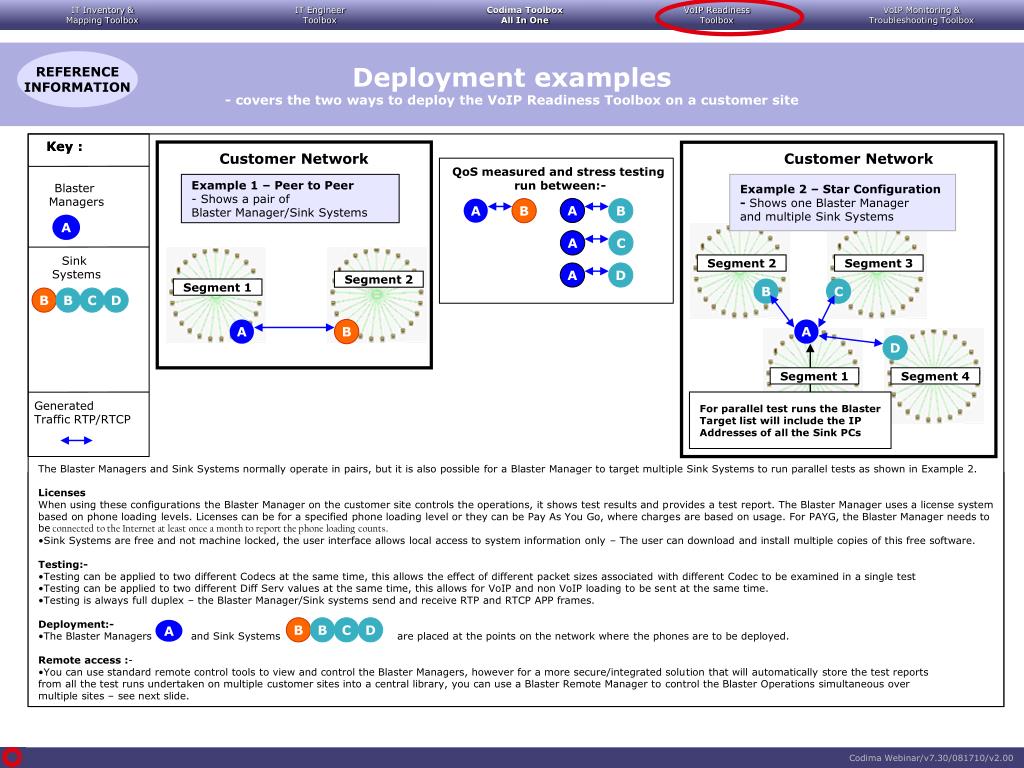This screenshot has width=1024, height=768.
Task: Click the 'Deployment examples' title
Action: tap(511, 78)
